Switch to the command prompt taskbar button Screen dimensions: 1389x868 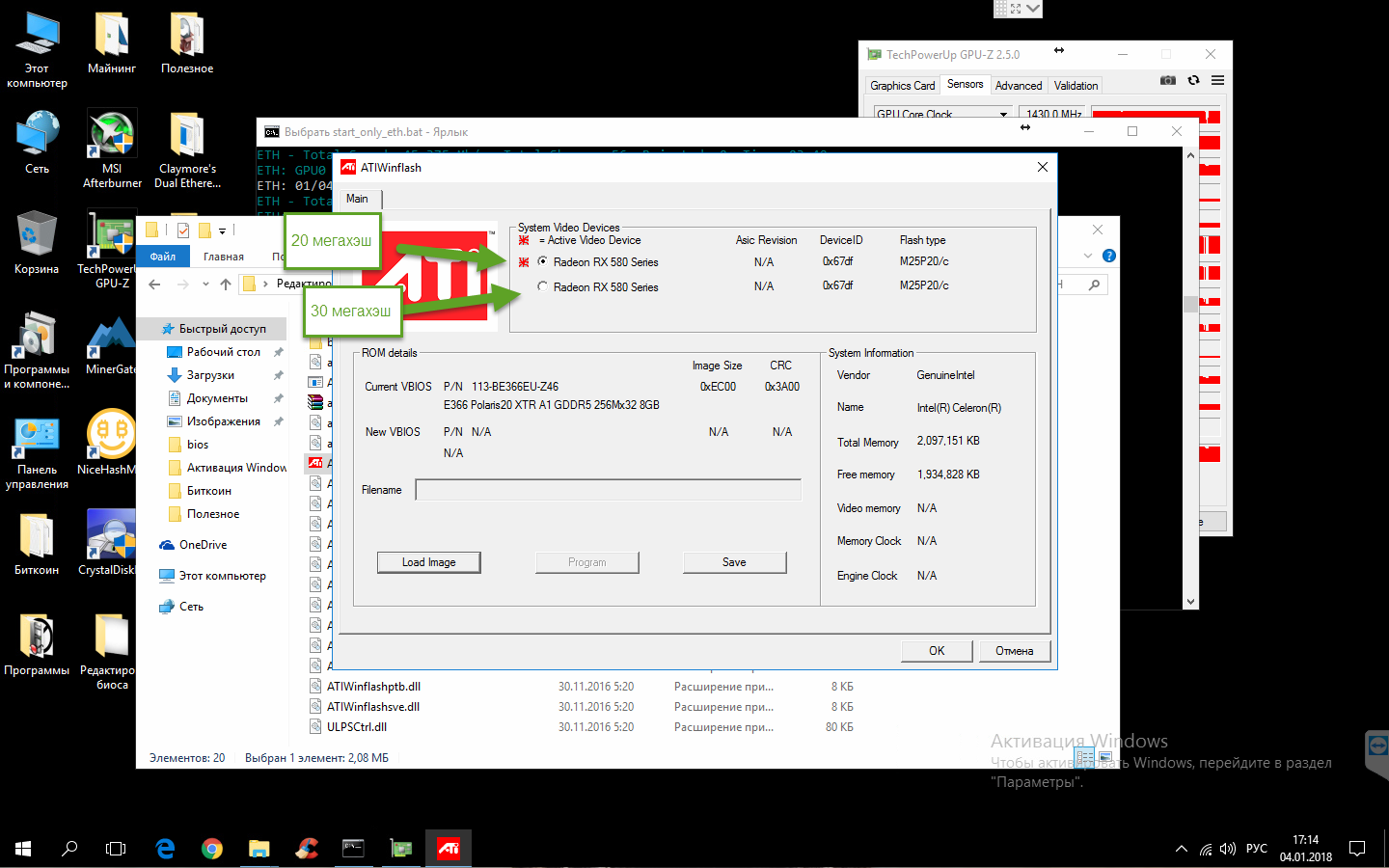(354, 849)
